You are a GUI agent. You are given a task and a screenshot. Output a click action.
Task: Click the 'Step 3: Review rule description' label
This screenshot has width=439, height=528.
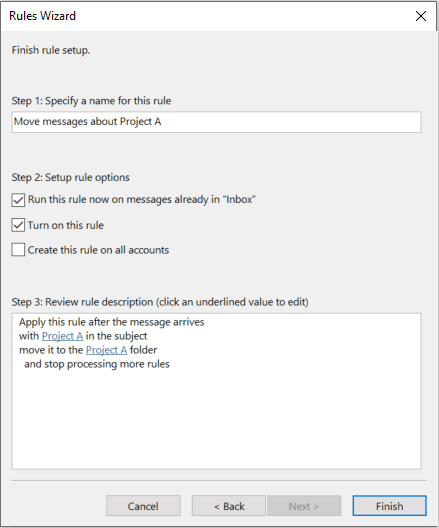pyautogui.click(x=160, y=302)
